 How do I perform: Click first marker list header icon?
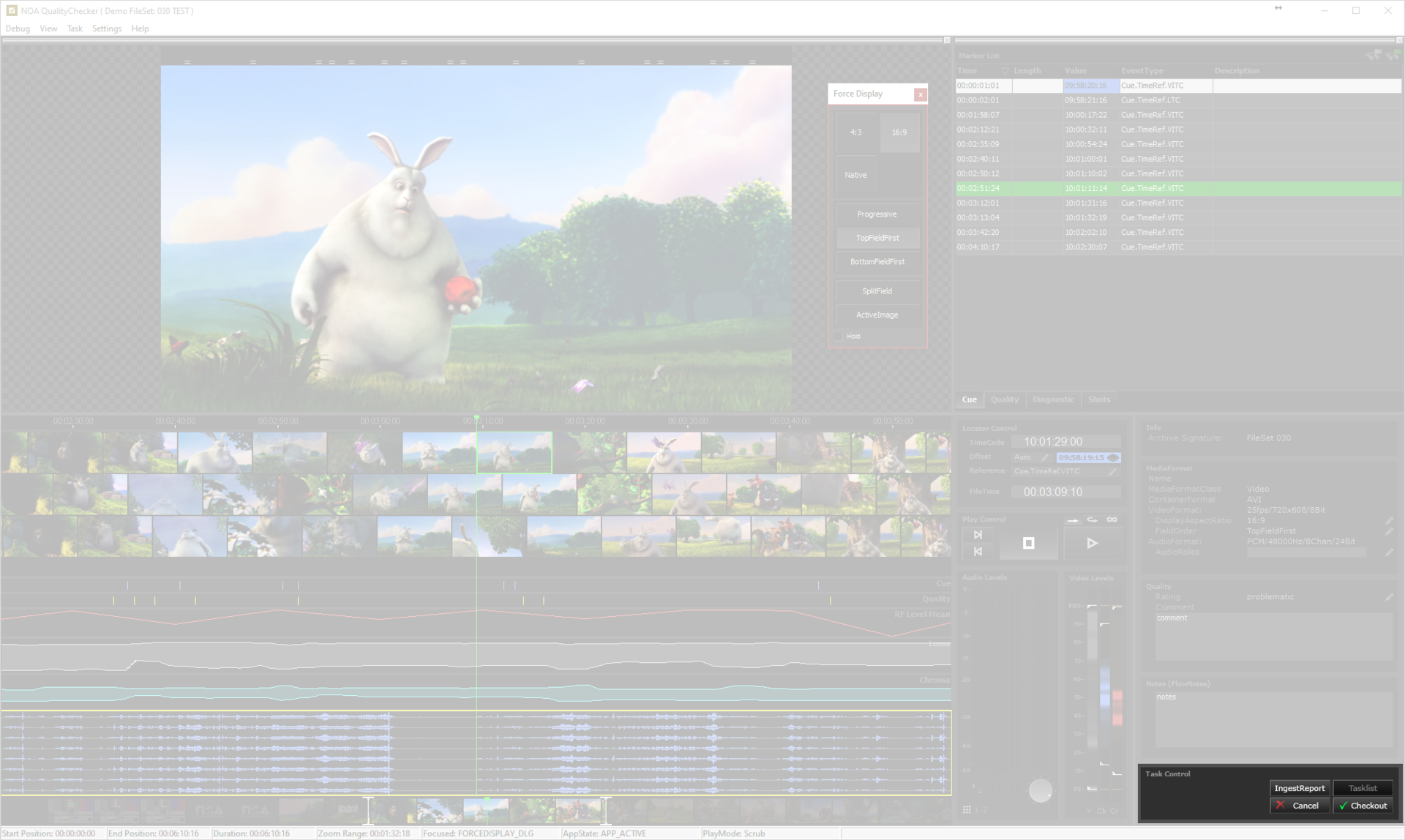1374,55
